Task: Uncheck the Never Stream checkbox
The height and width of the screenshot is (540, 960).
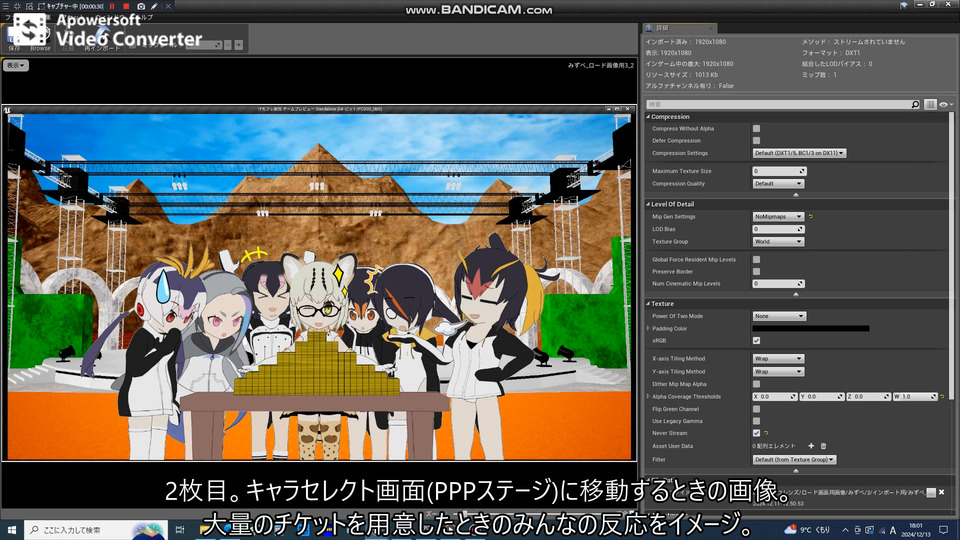Action: tap(756, 433)
